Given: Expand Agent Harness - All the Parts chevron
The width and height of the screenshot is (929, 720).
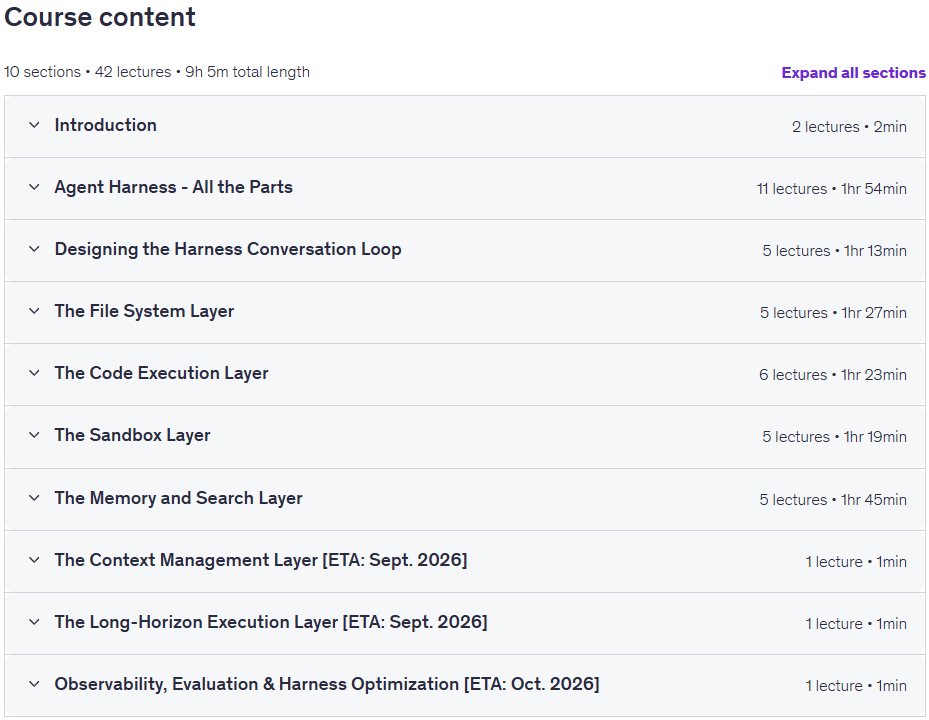Looking at the screenshot, I should (34, 187).
